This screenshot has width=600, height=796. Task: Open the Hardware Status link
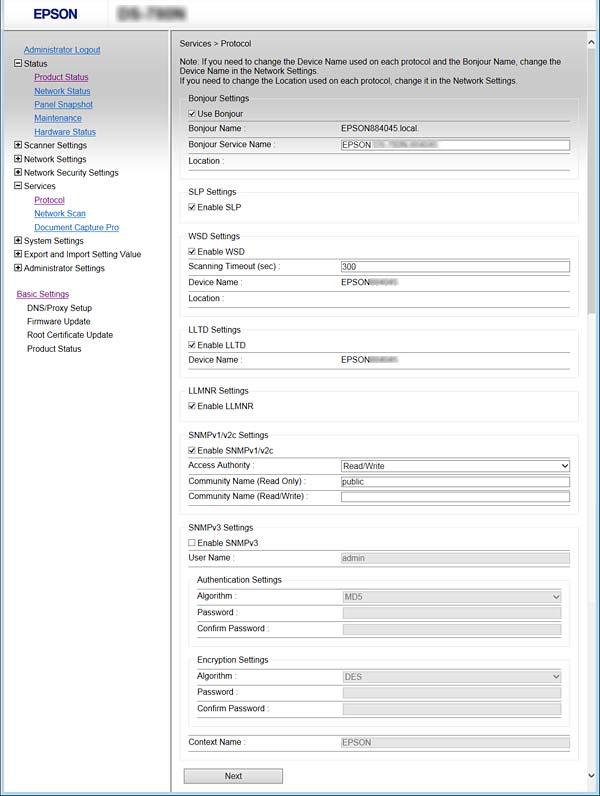65,131
